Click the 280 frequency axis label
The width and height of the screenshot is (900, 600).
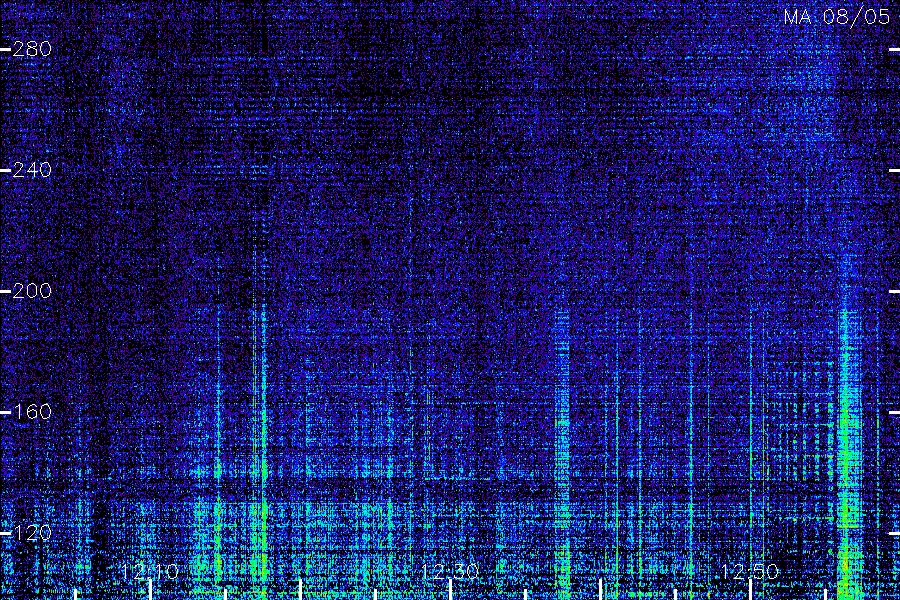coord(32,49)
